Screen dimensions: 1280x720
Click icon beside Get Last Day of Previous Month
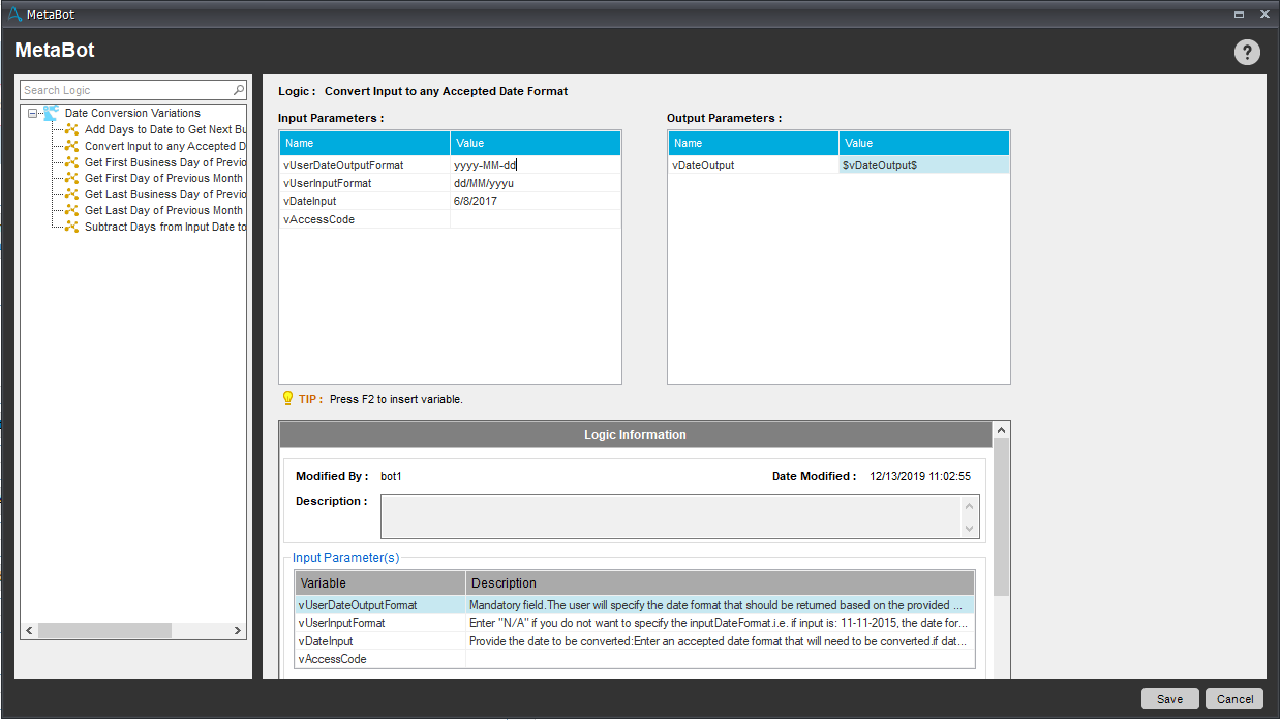click(x=72, y=210)
